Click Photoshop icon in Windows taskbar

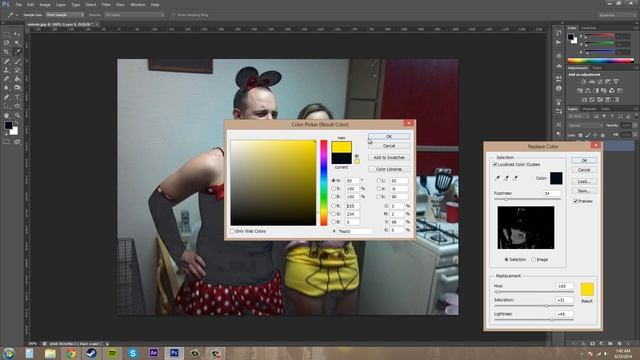coord(174,353)
